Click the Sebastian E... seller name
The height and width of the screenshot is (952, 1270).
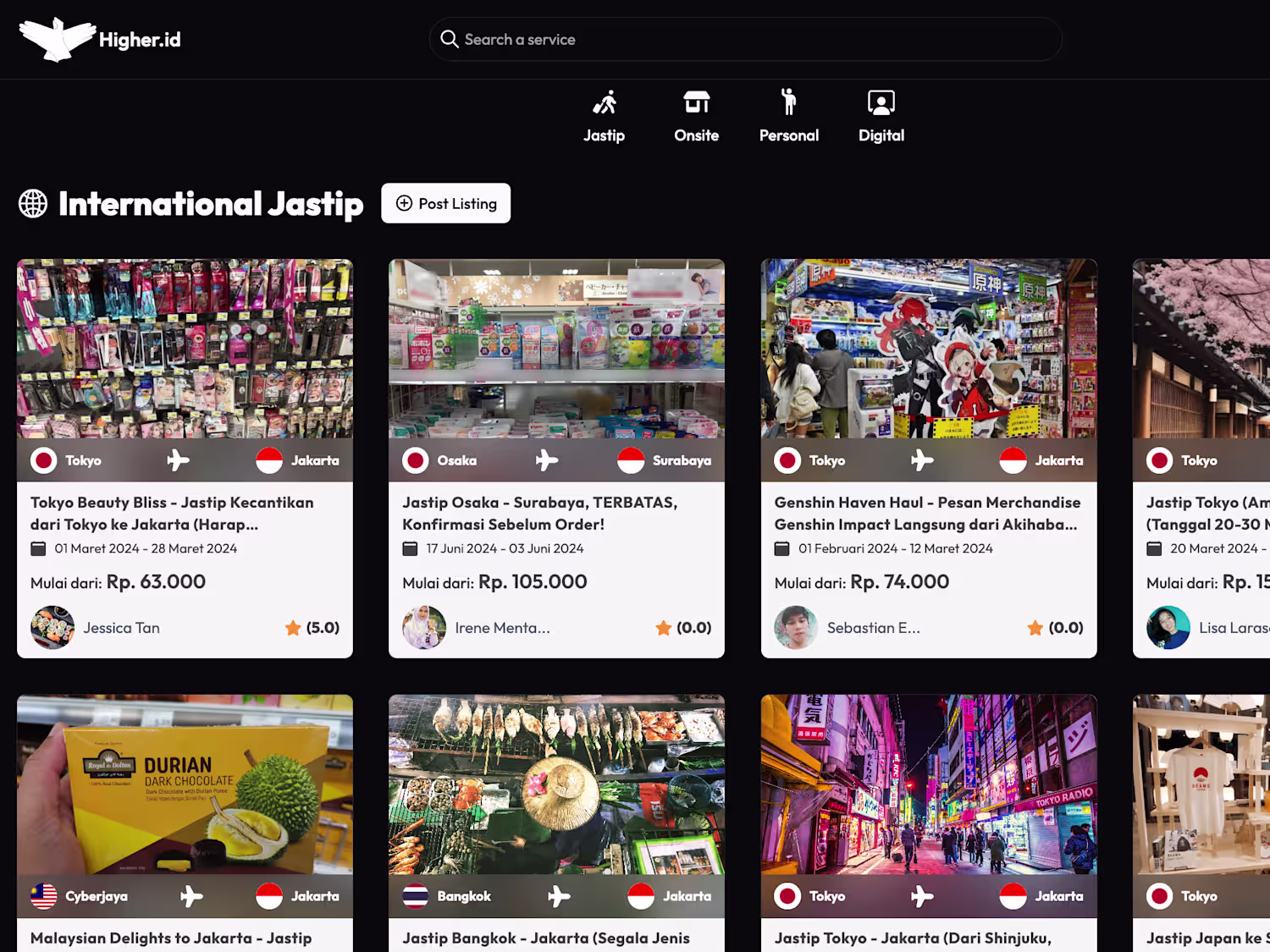tap(873, 628)
